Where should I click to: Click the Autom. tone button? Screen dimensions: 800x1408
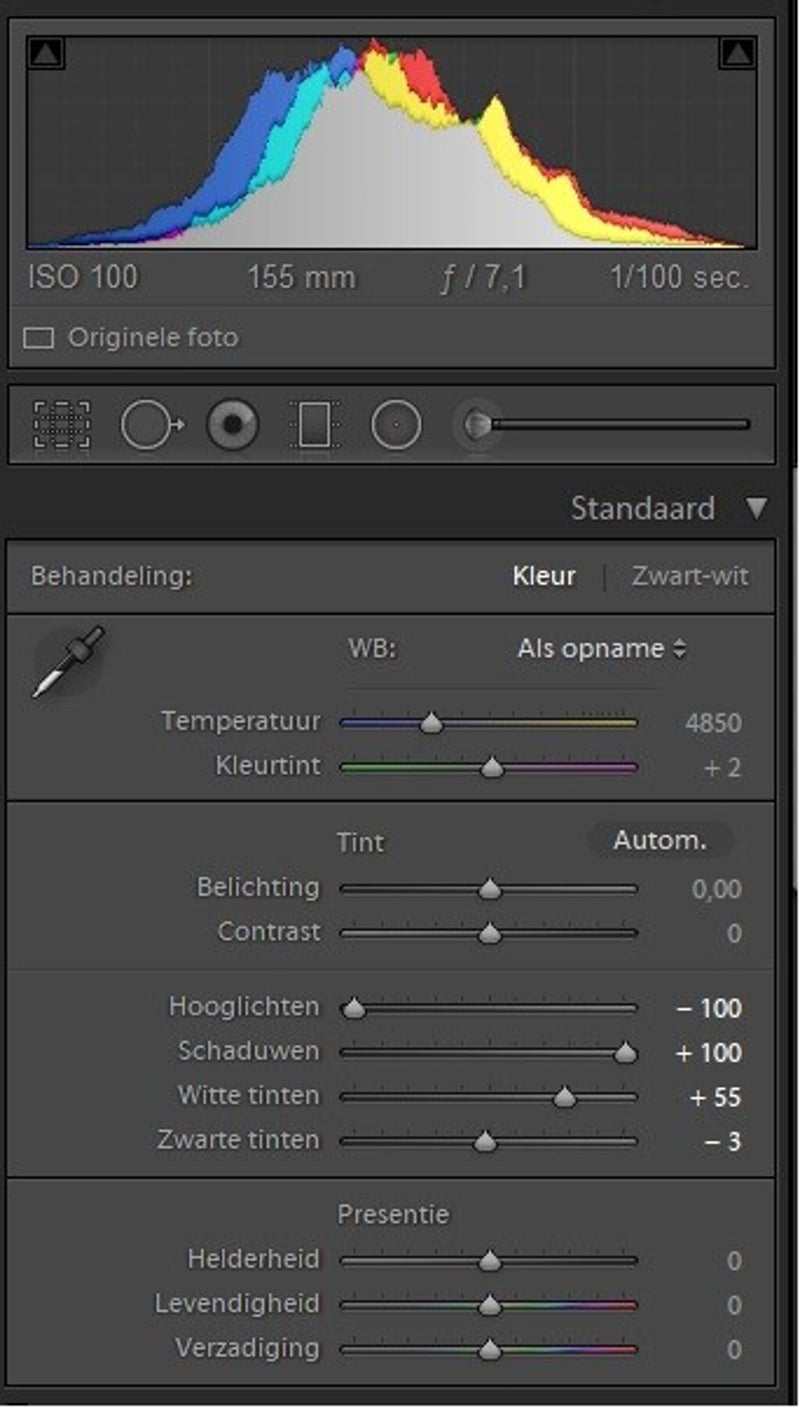[x=659, y=841]
